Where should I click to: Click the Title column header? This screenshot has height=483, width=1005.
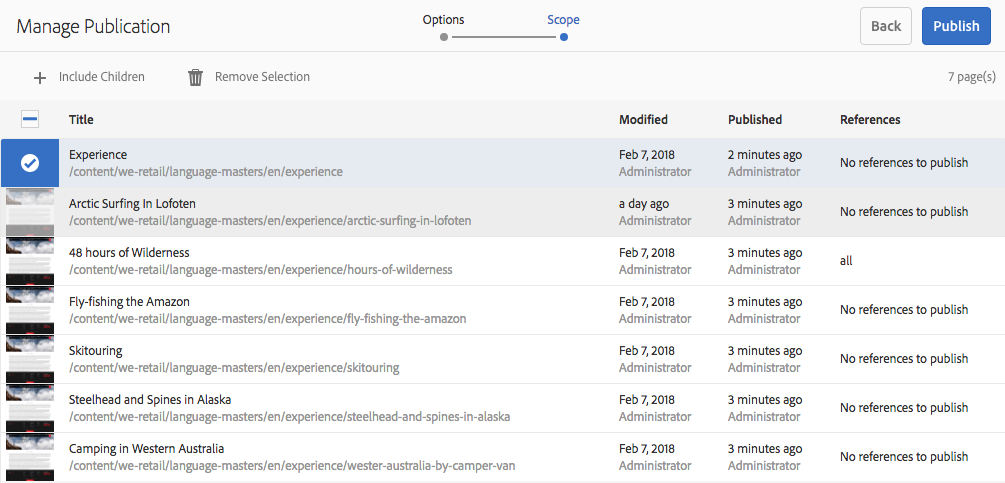[81, 120]
